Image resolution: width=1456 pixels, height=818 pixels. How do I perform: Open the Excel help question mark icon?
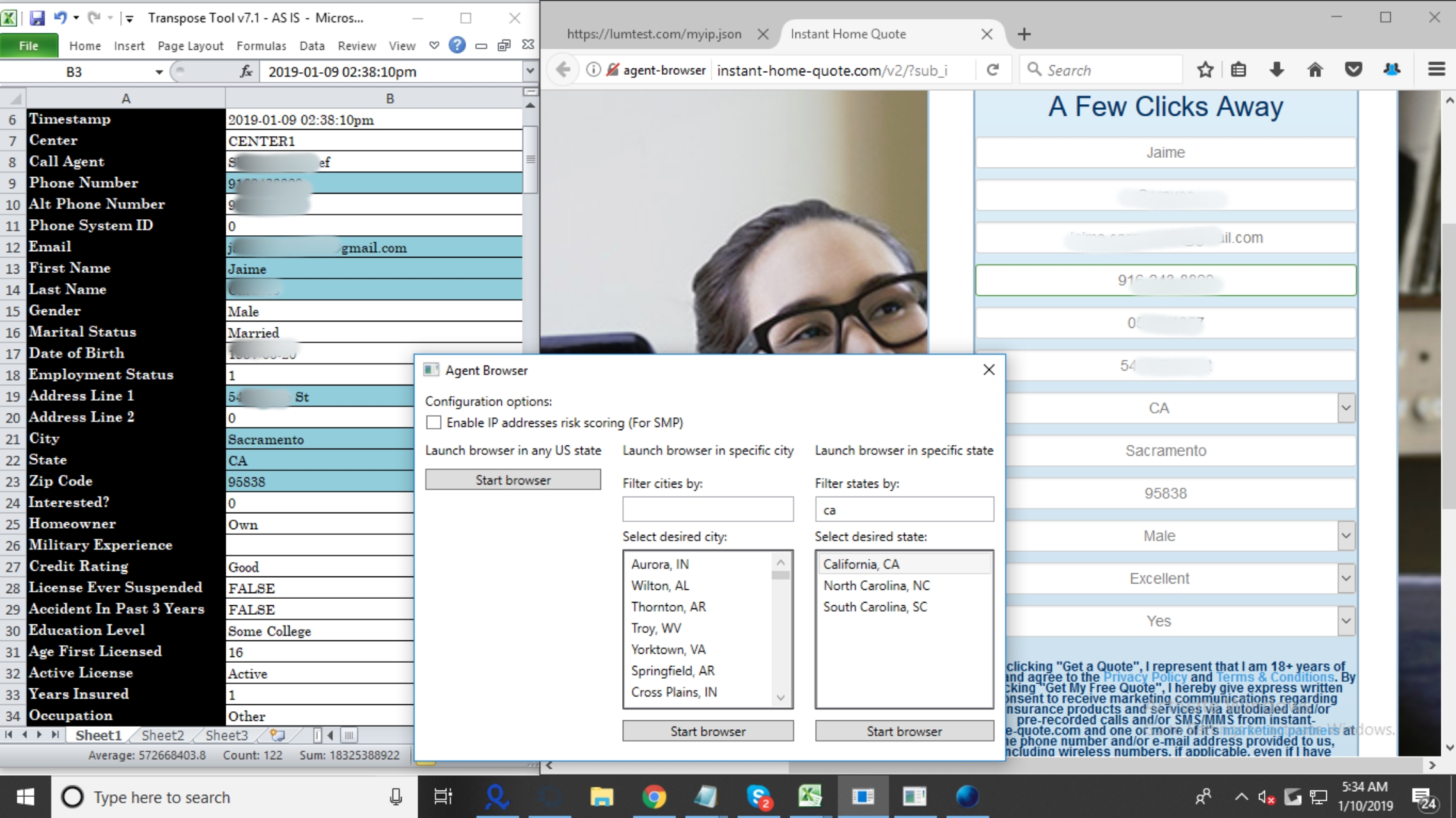tap(457, 45)
